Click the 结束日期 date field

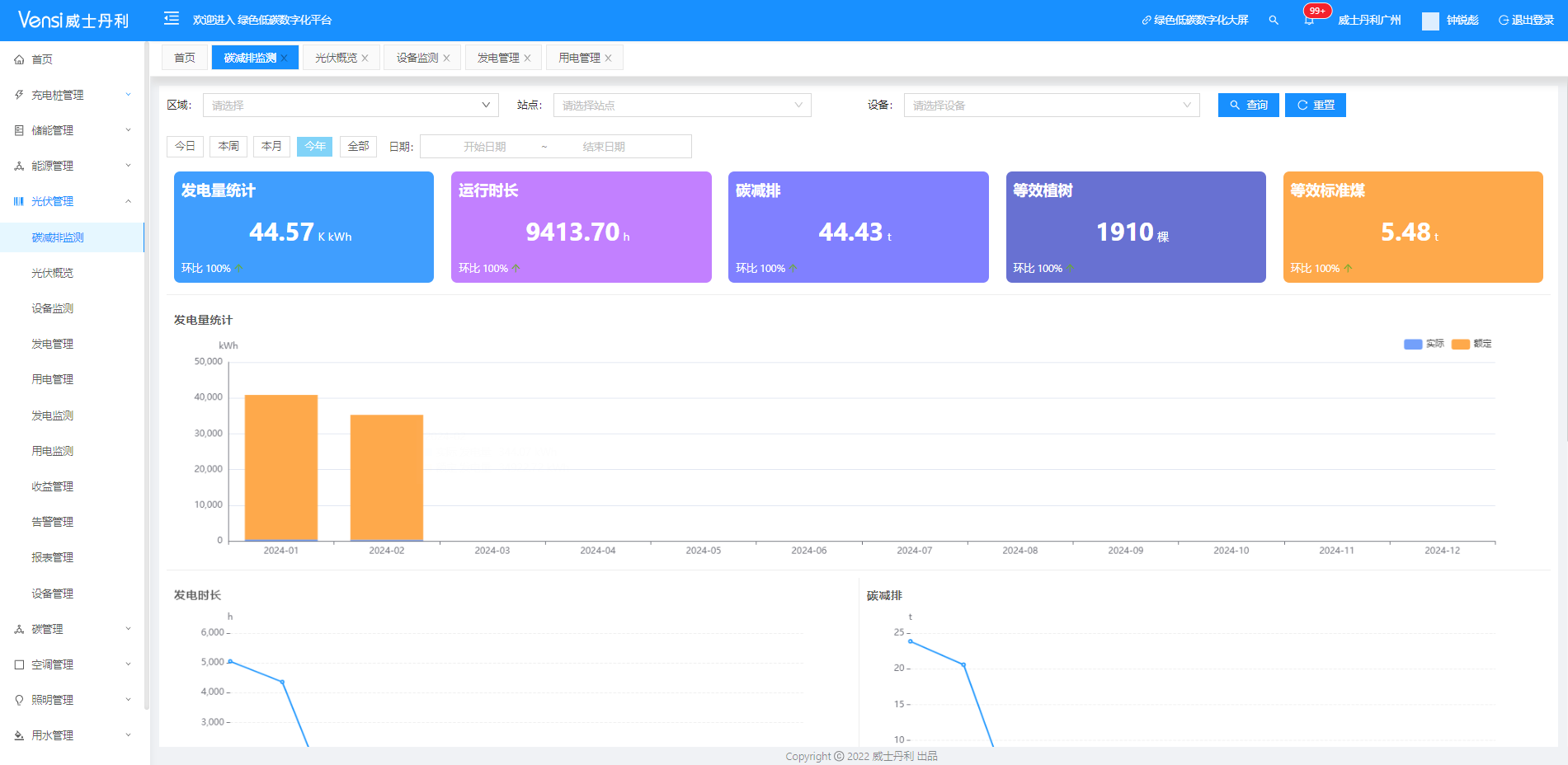point(604,147)
